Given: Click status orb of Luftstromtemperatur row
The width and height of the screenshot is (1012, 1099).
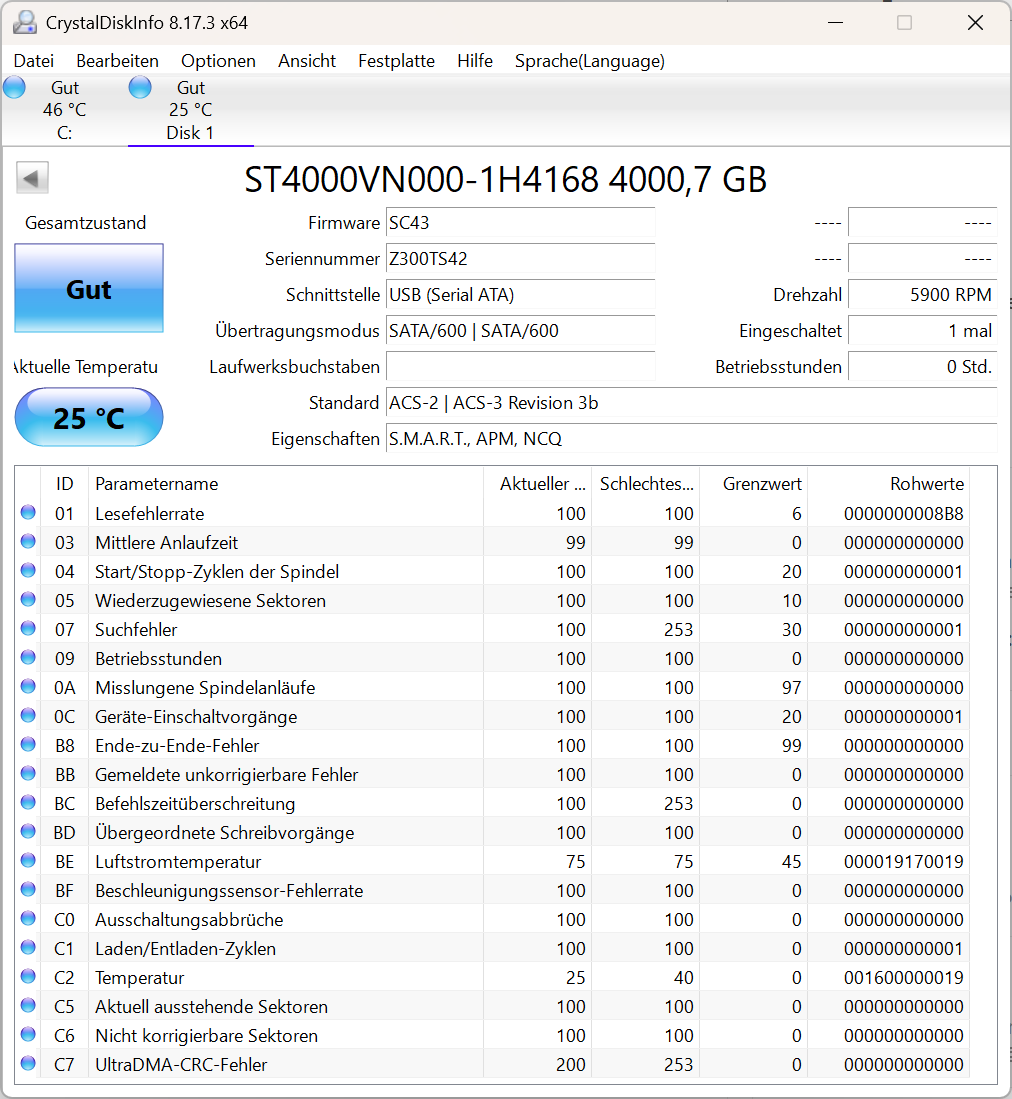Looking at the screenshot, I should (x=28, y=860).
